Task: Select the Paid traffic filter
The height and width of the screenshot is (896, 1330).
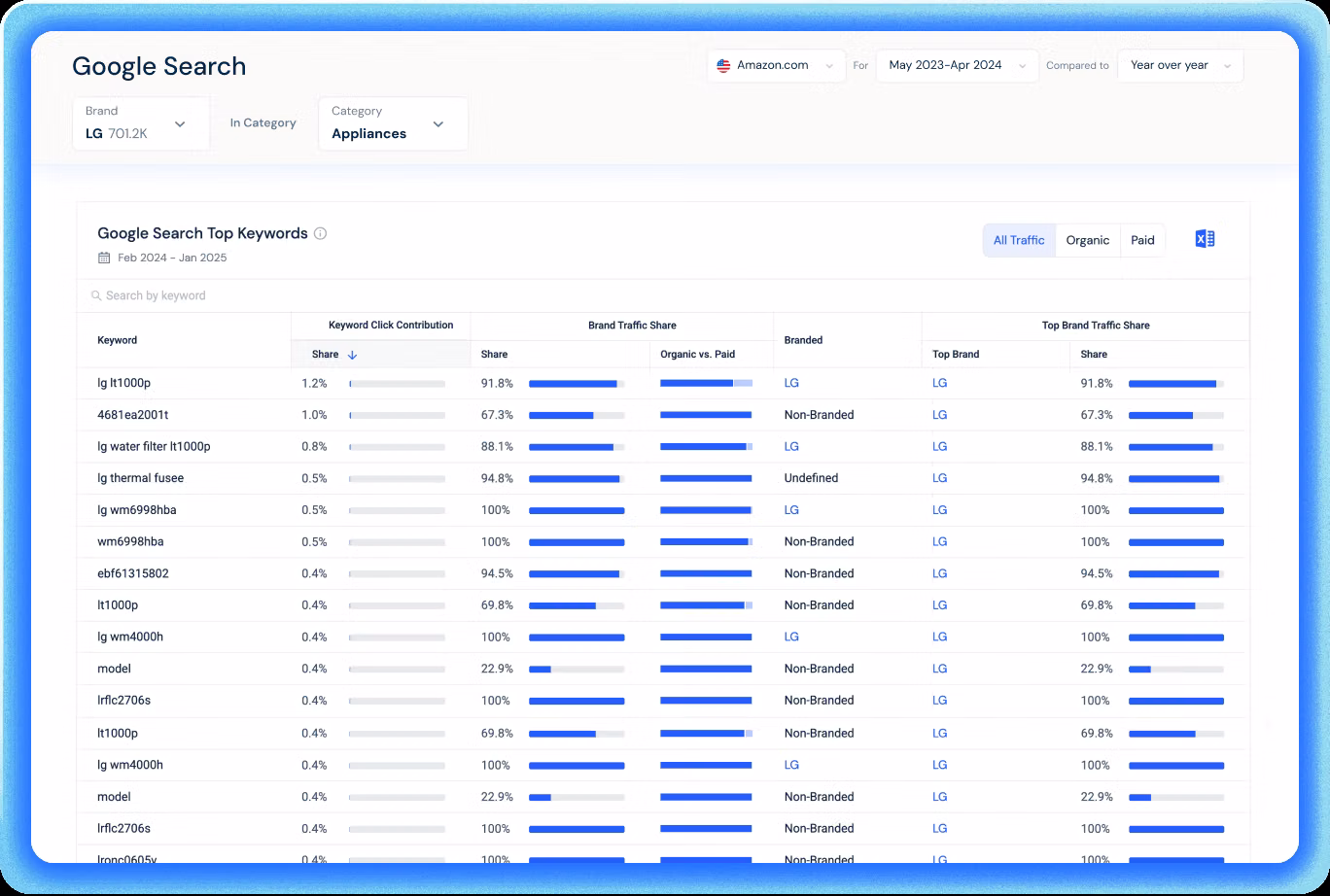Action: click(1142, 240)
